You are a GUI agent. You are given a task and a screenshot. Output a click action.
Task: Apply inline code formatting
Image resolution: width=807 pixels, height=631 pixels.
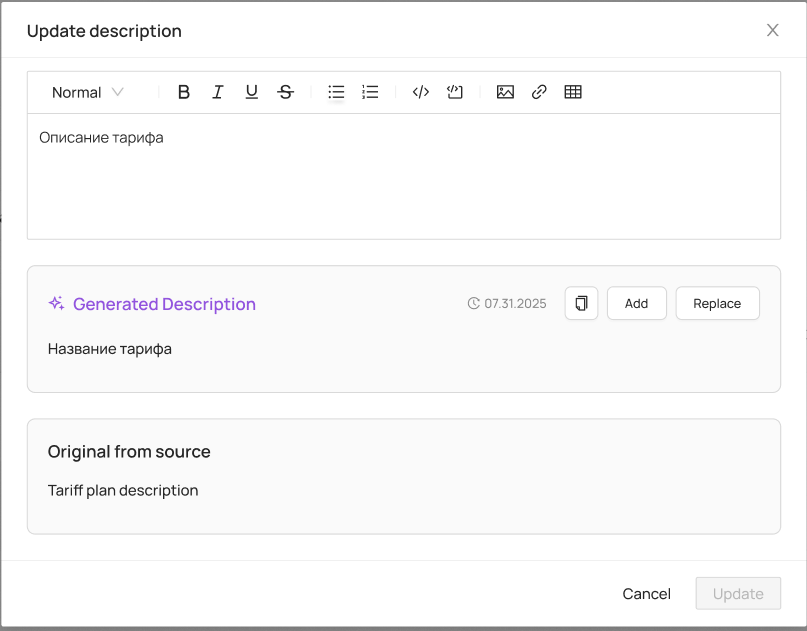(421, 92)
